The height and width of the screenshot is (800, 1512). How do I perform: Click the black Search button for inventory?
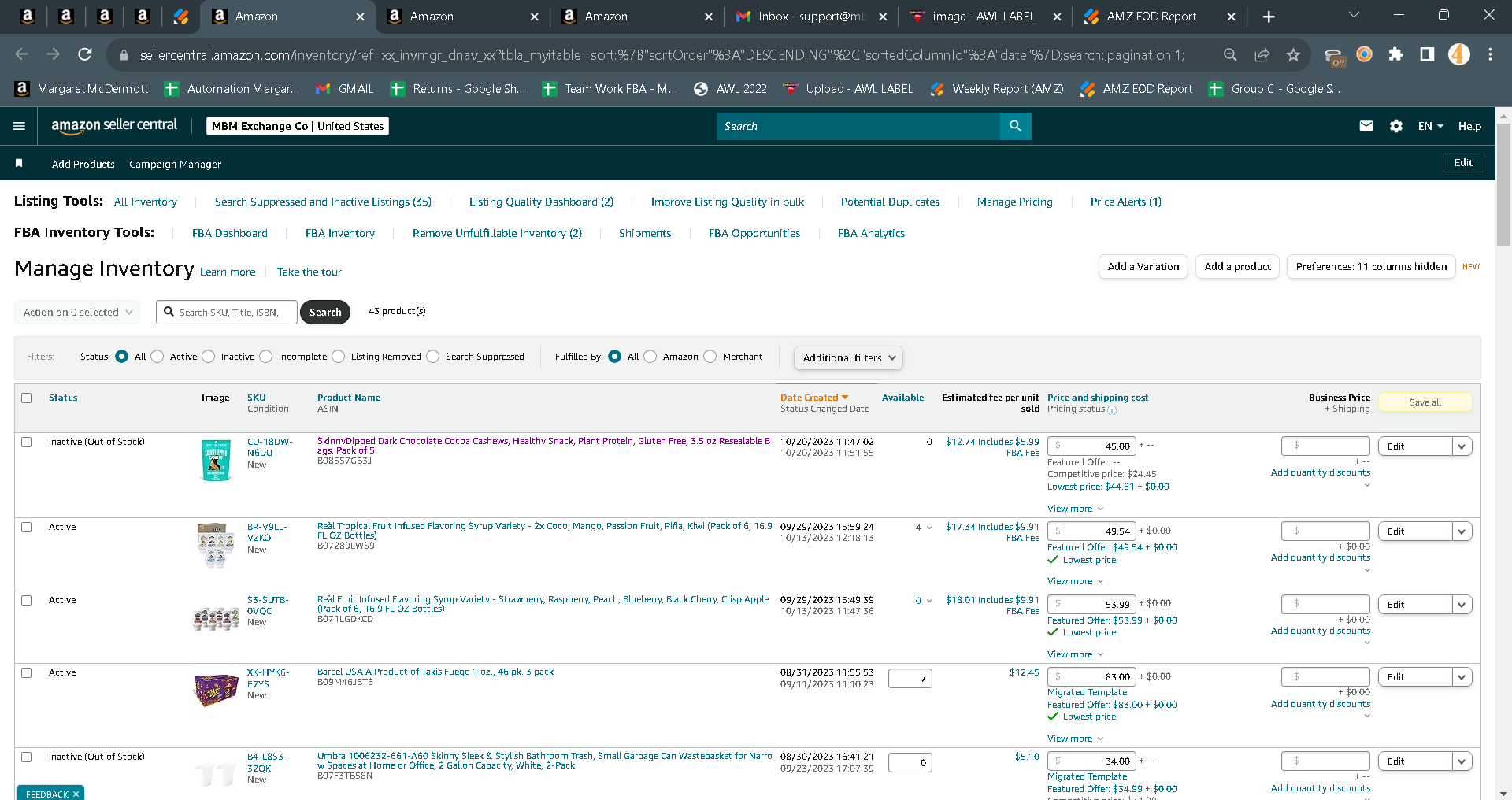click(x=325, y=312)
